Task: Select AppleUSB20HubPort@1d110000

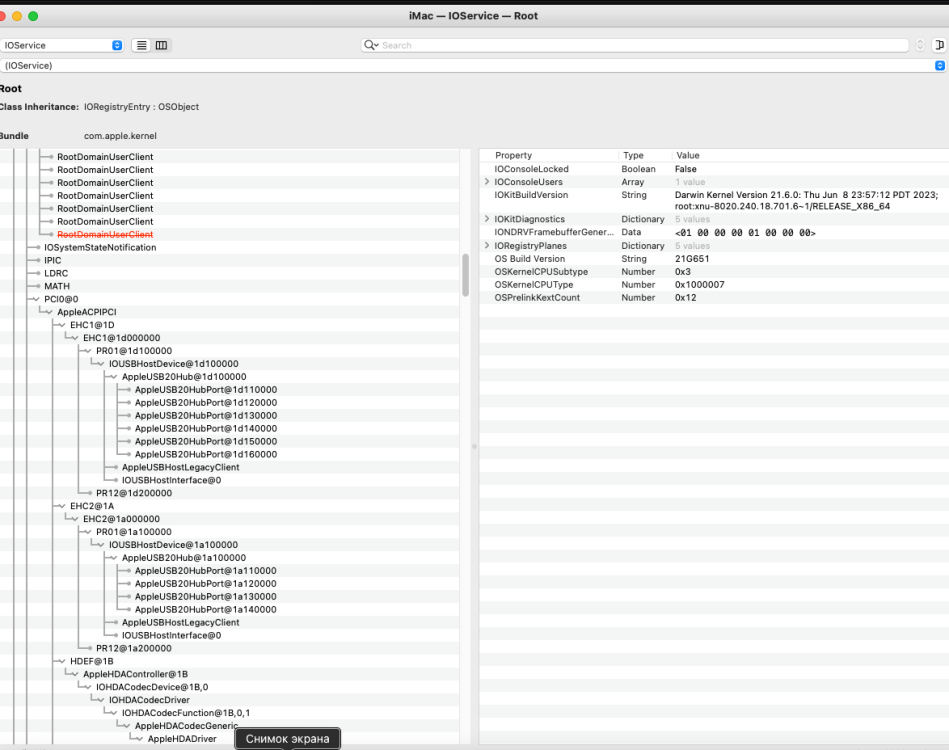Action: coord(206,390)
